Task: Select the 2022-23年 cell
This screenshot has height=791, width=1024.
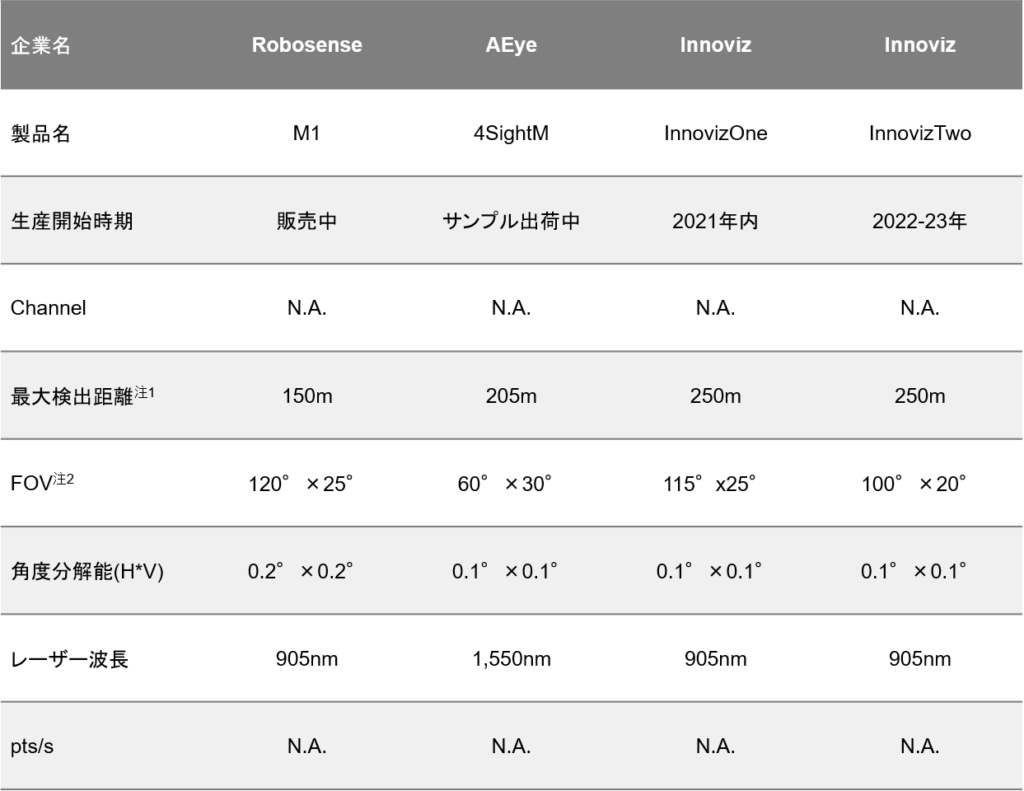Action: click(919, 221)
